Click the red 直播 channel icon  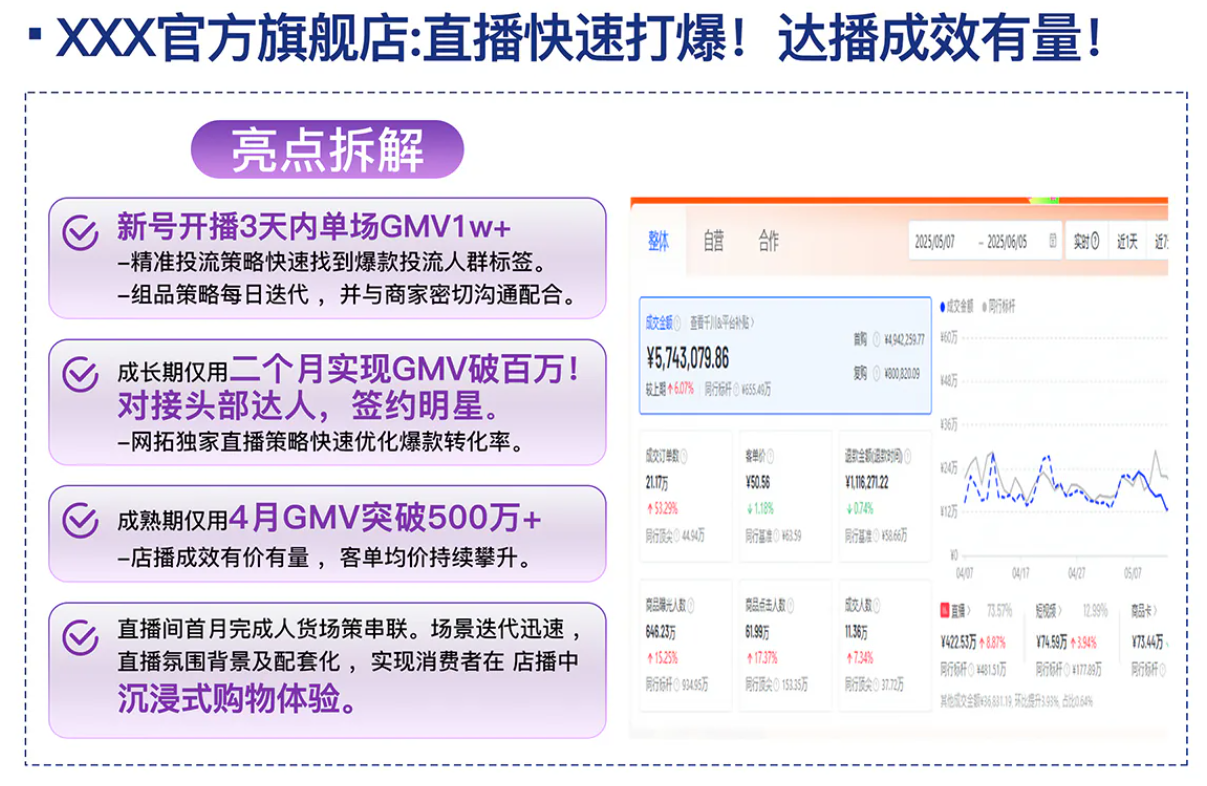(x=945, y=610)
